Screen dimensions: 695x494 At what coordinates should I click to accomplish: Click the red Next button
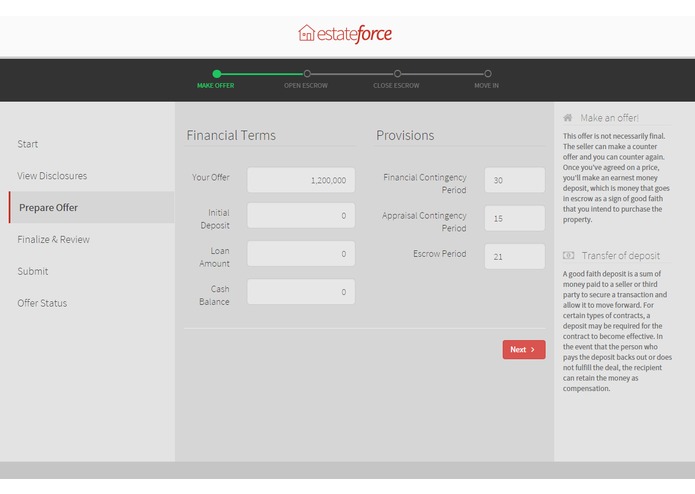click(524, 350)
